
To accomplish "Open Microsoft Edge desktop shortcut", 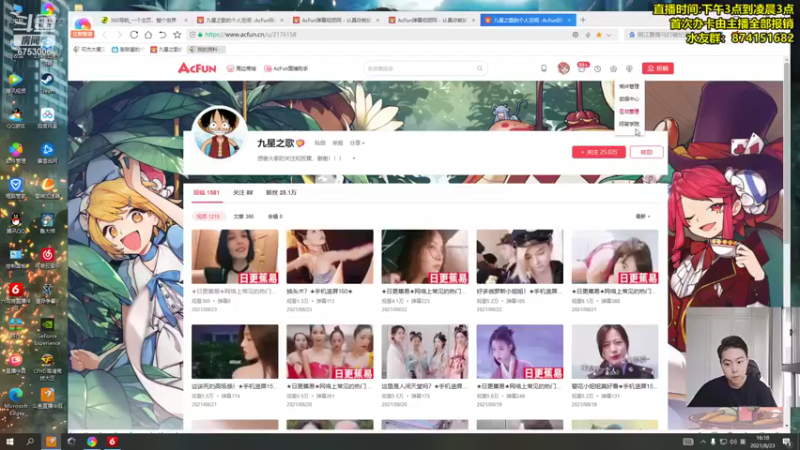I will [x=15, y=401].
